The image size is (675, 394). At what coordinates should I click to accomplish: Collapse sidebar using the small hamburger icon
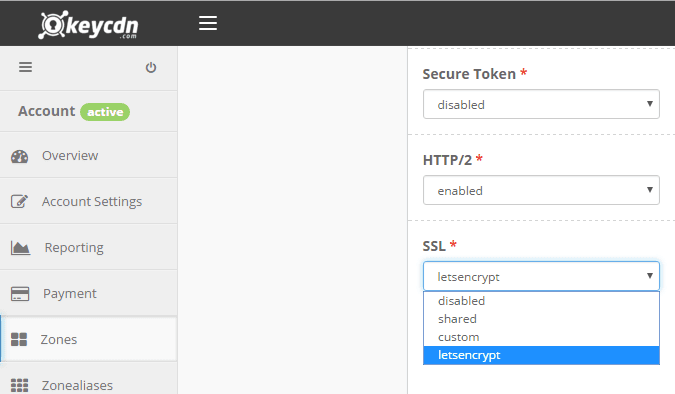point(25,67)
